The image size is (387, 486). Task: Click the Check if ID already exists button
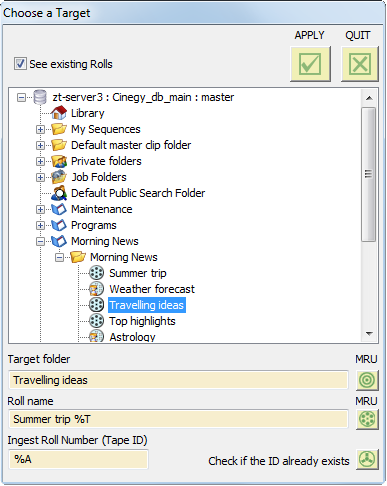click(x=367, y=460)
